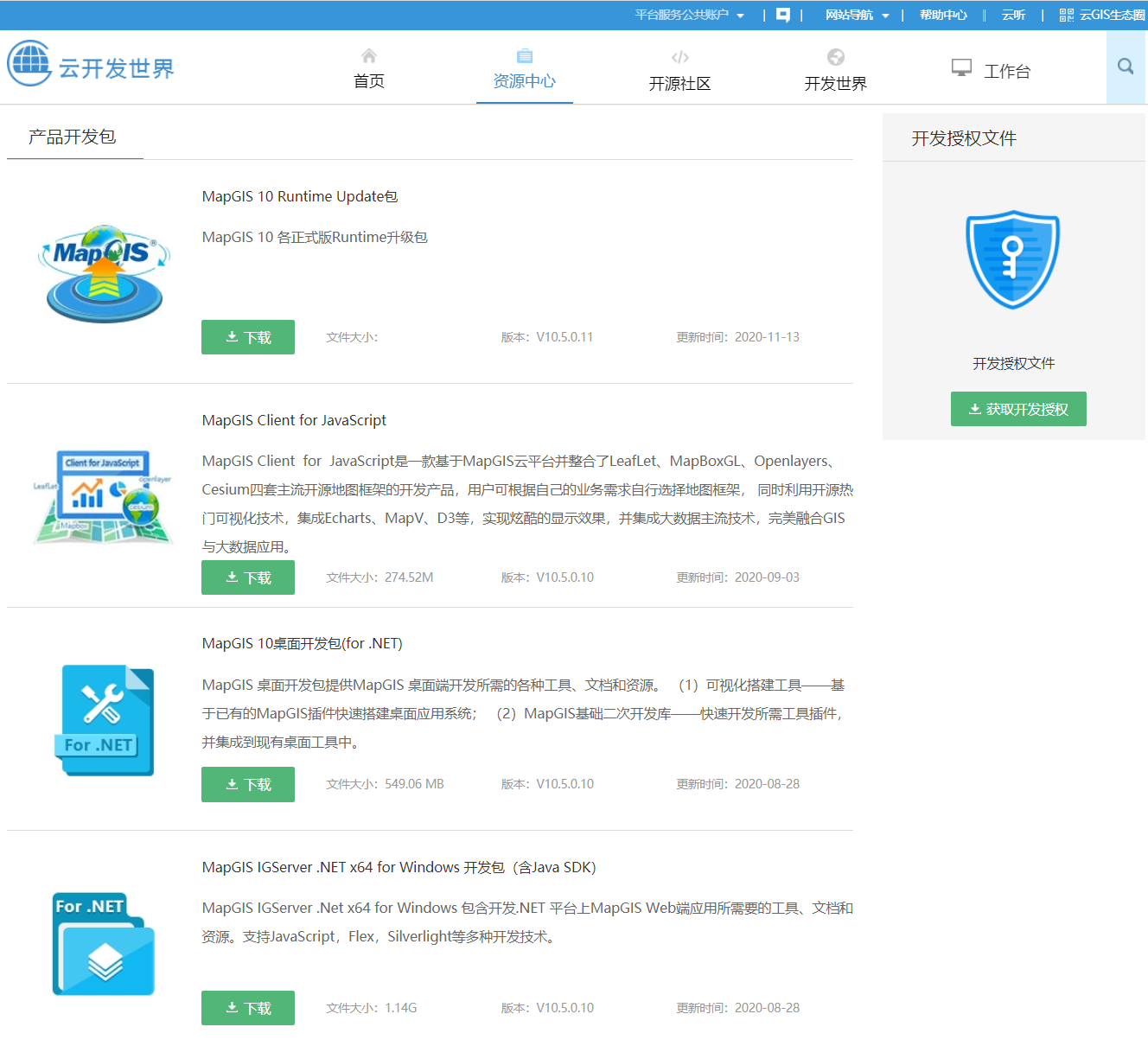The width and height of the screenshot is (1148, 1046).
Task: Open the MapGIS 10 Runtime Update包 title
Action: pyautogui.click(x=300, y=196)
